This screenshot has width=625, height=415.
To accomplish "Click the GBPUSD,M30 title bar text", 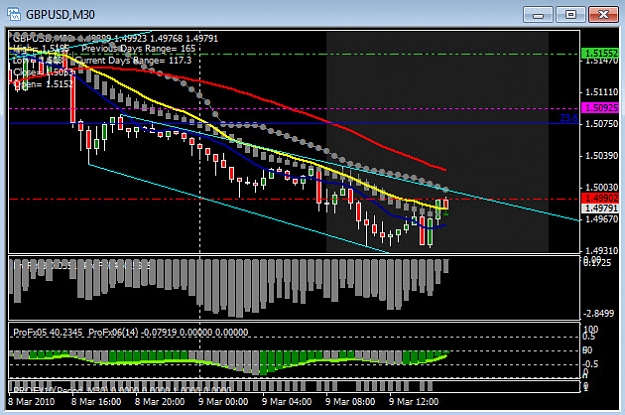I will (x=61, y=15).
